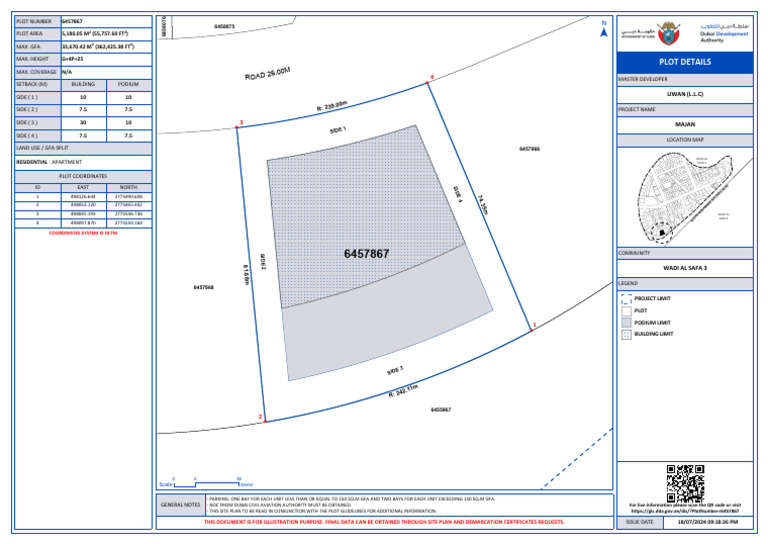Click the master developer name LIWAN (L.L.C)
This screenshot has height=544, width=768.
[x=685, y=94]
